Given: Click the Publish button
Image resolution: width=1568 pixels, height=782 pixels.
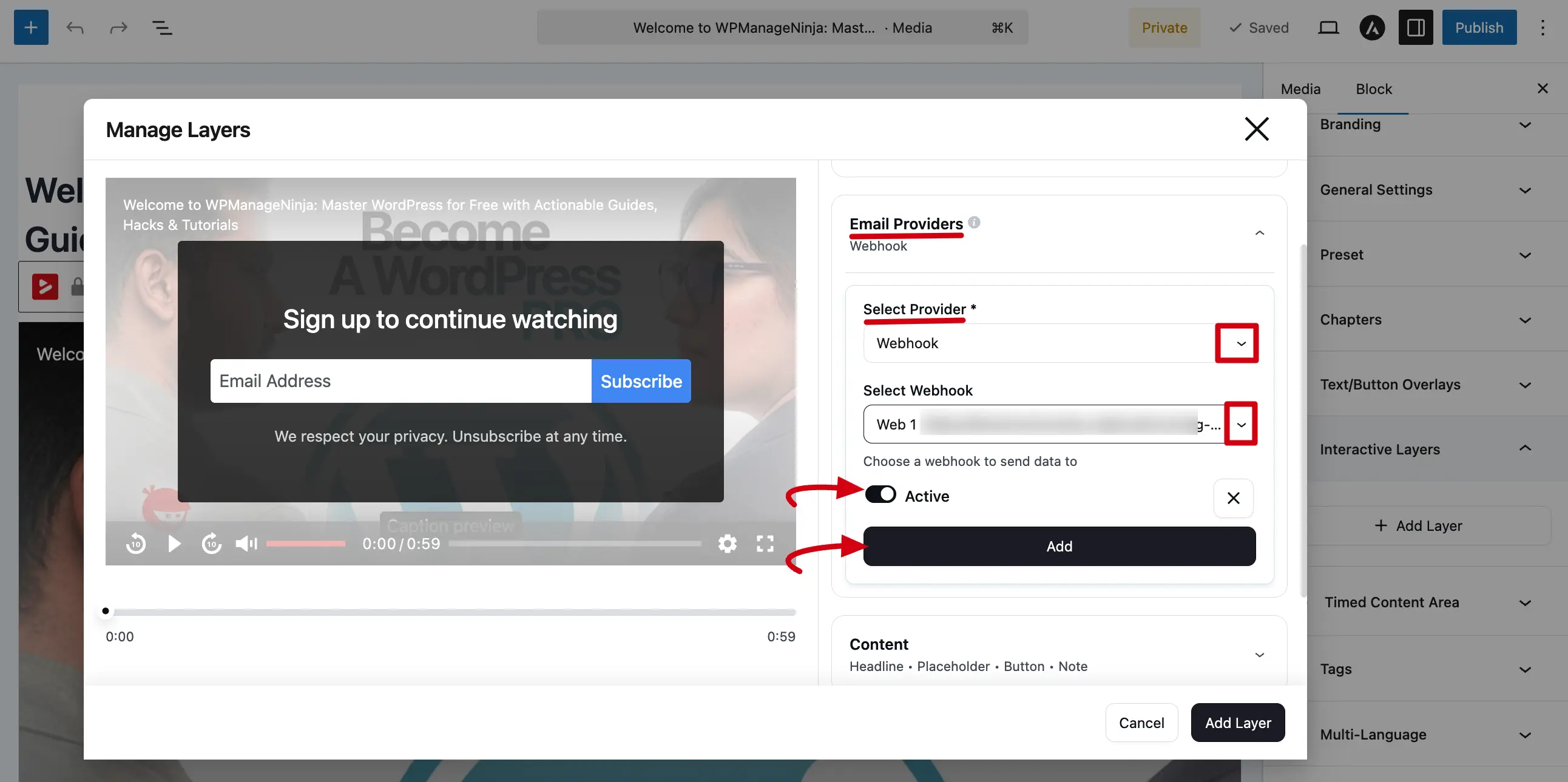Looking at the screenshot, I should tap(1479, 27).
